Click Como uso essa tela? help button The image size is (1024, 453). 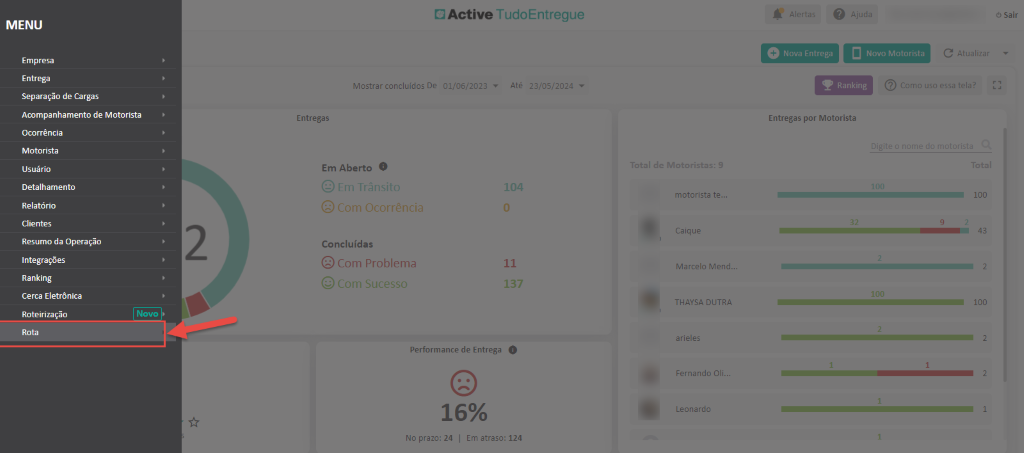click(x=931, y=85)
